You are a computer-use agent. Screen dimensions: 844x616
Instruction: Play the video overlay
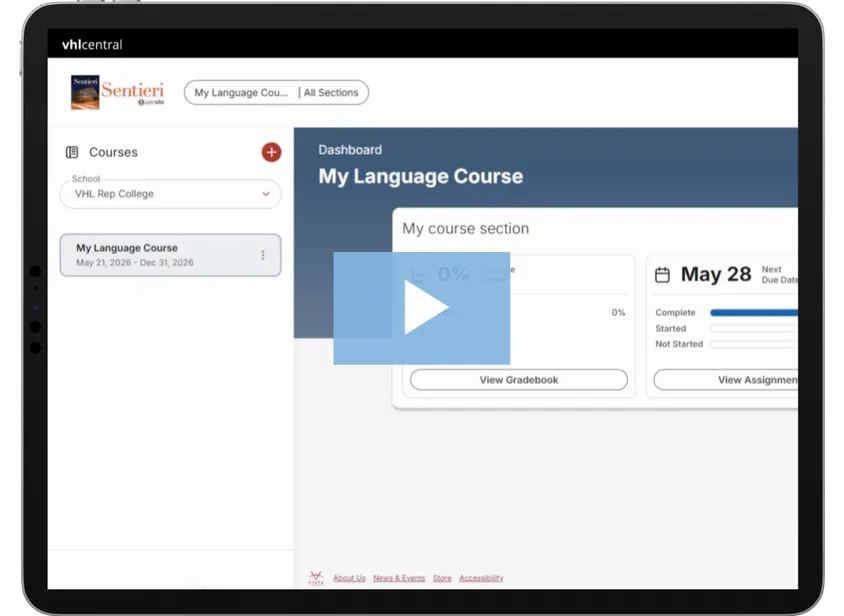click(x=421, y=308)
